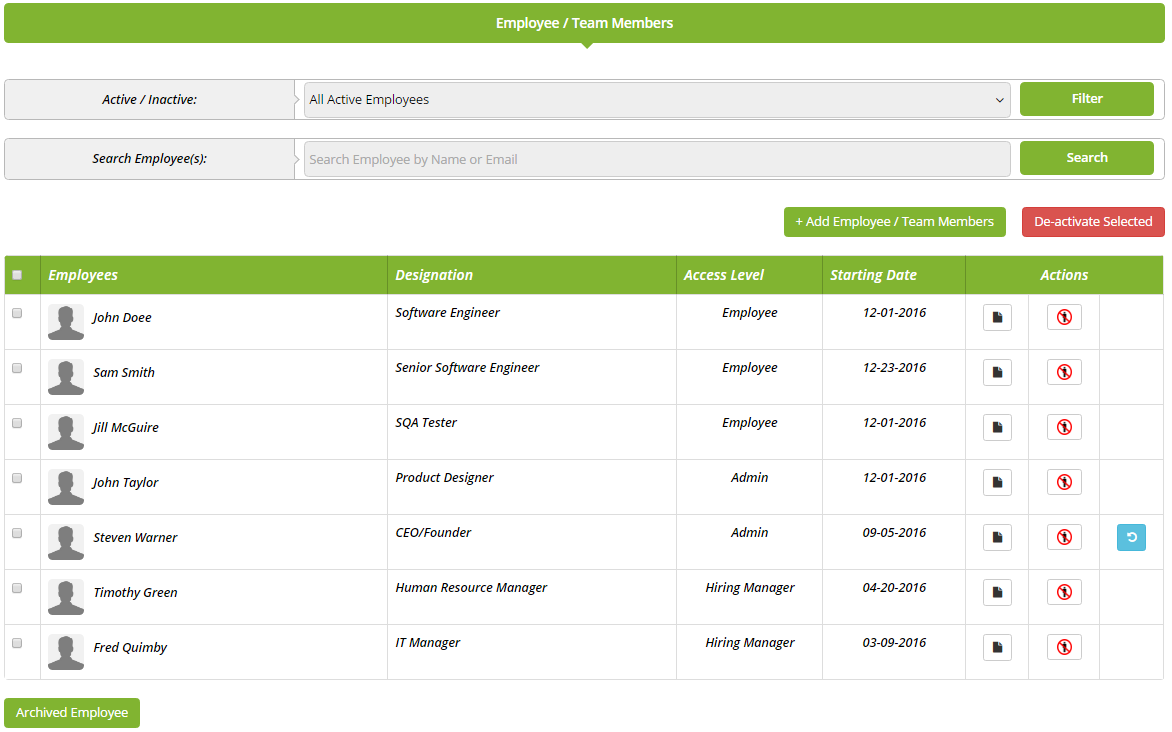The width and height of the screenshot is (1172, 732).
Task: Open the document icon for Timothy Green
Action: coord(997,593)
